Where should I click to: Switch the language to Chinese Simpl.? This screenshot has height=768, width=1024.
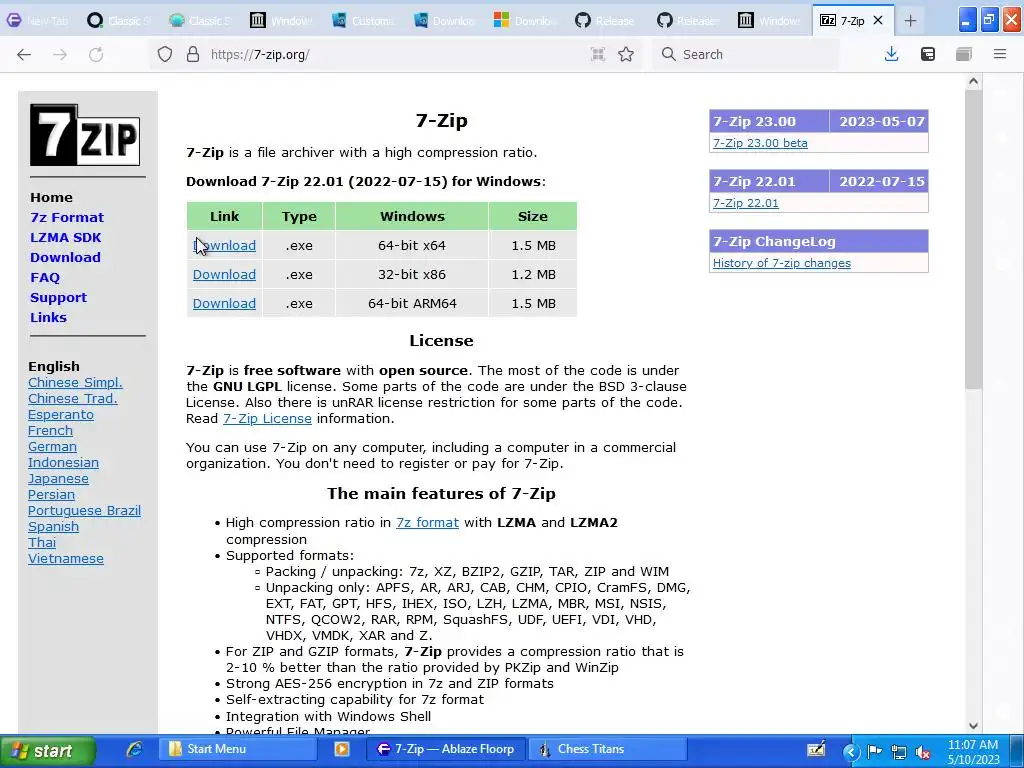(x=75, y=383)
